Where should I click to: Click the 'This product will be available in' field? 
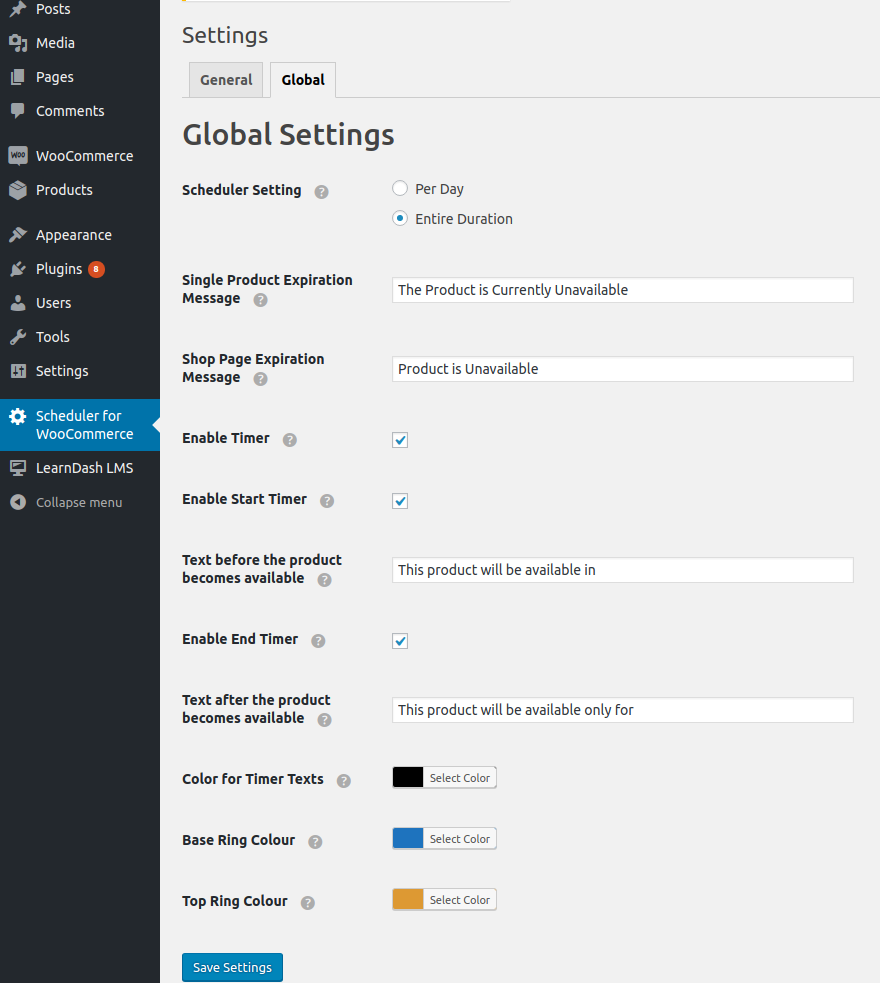tap(622, 570)
